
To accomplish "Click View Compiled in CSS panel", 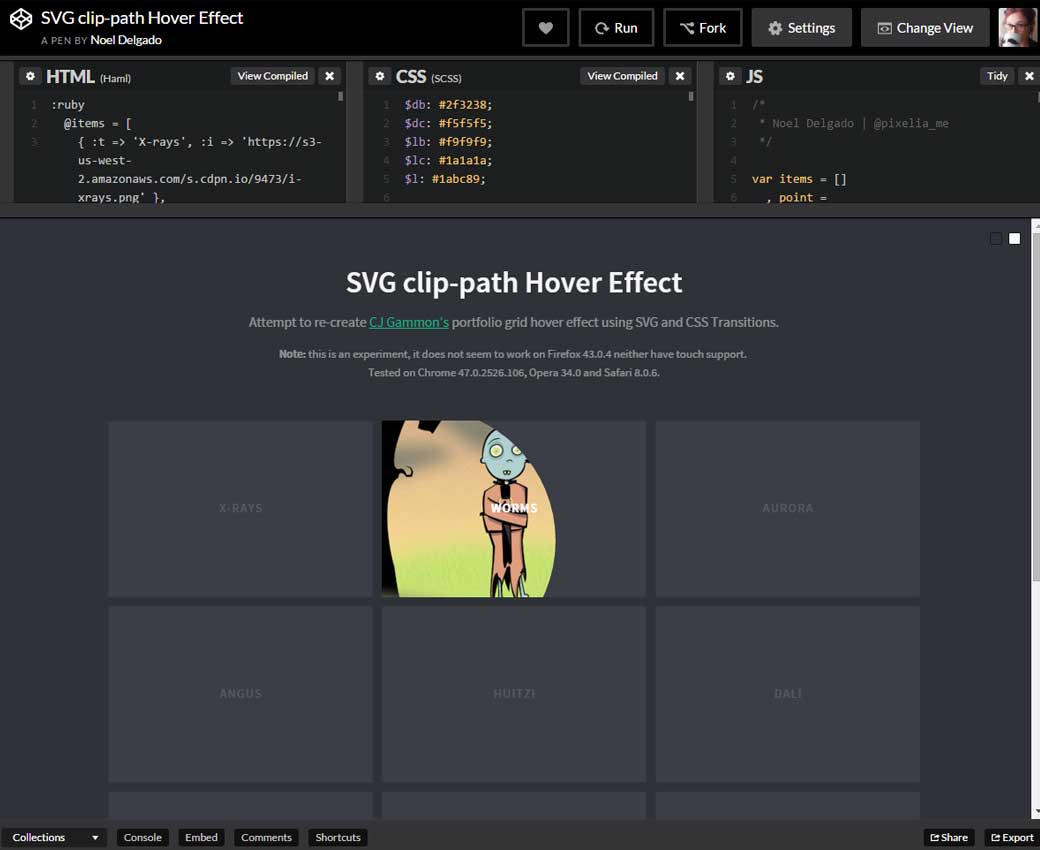I will point(622,76).
